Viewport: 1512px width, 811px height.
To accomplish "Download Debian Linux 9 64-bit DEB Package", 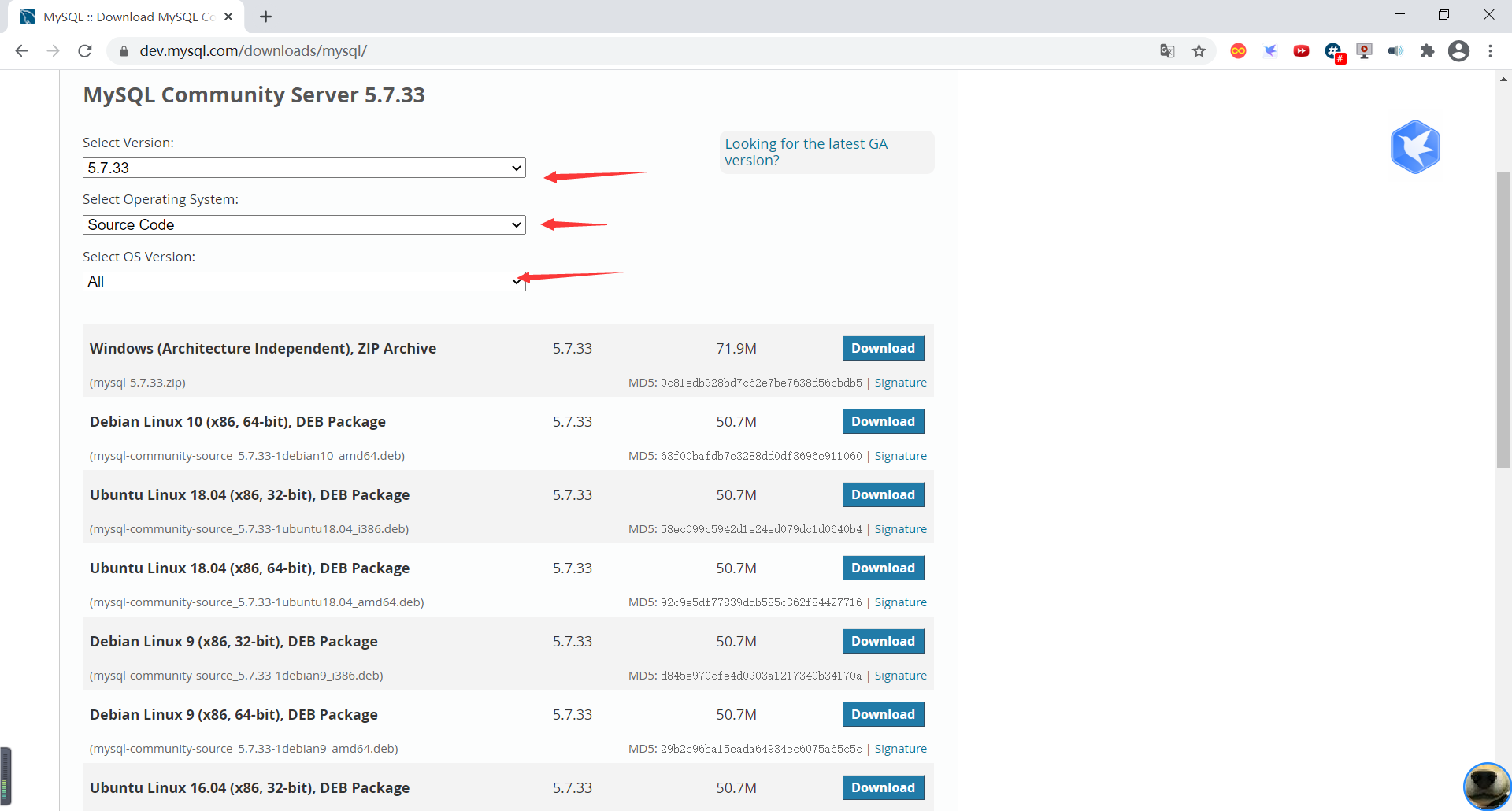I will (883, 714).
